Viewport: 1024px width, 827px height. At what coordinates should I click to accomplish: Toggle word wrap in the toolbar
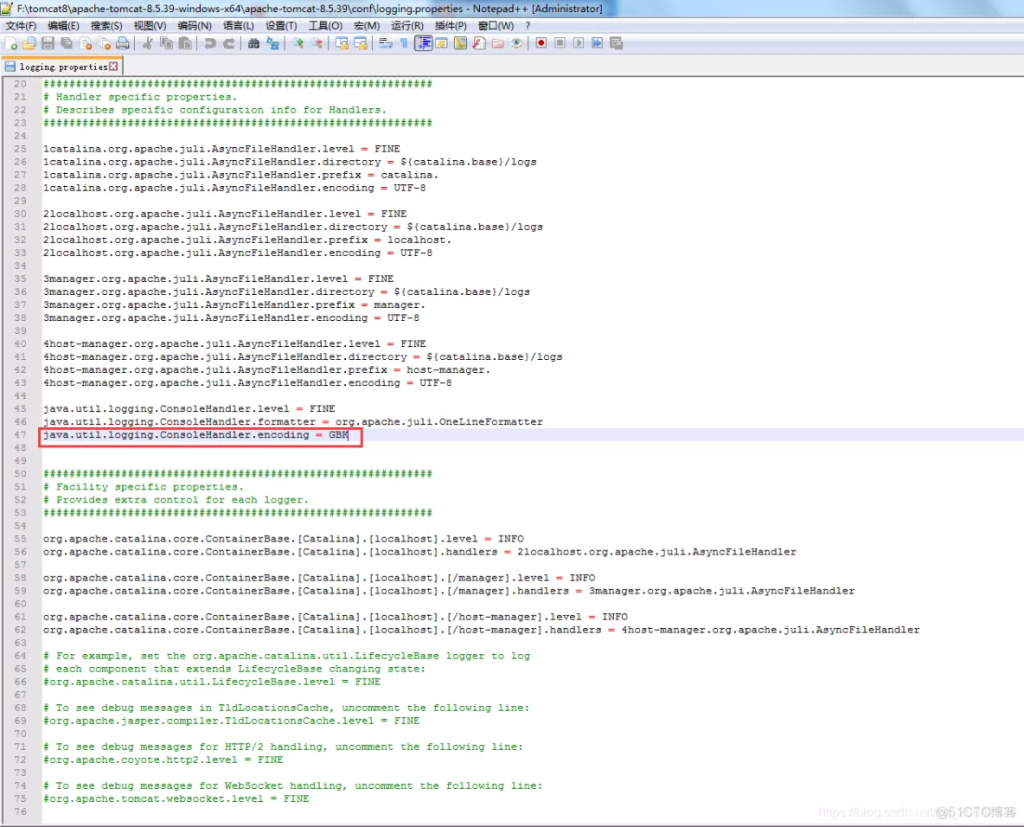pyautogui.click(x=385, y=43)
